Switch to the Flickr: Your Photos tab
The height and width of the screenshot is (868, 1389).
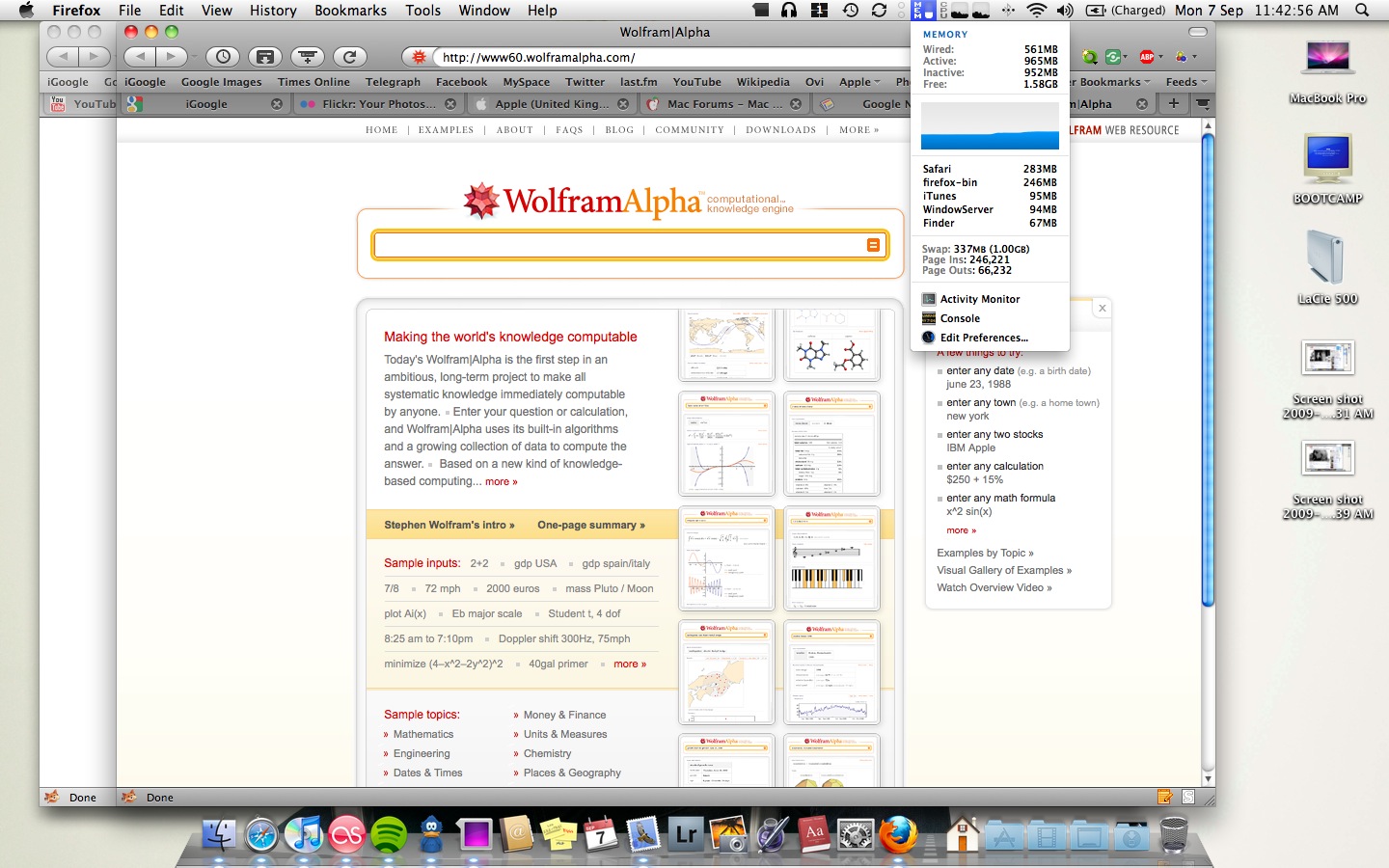click(376, 103)
